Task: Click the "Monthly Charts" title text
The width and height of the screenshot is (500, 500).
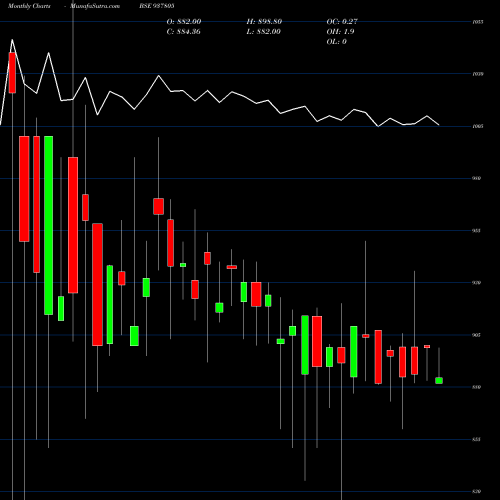Action: tap(29, 6)
